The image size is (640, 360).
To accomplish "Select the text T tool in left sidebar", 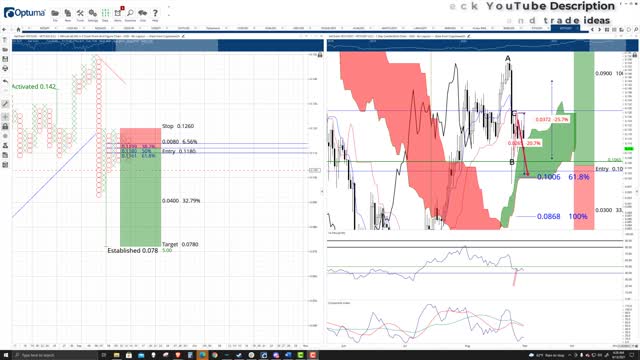I will [x=5, y=40].
